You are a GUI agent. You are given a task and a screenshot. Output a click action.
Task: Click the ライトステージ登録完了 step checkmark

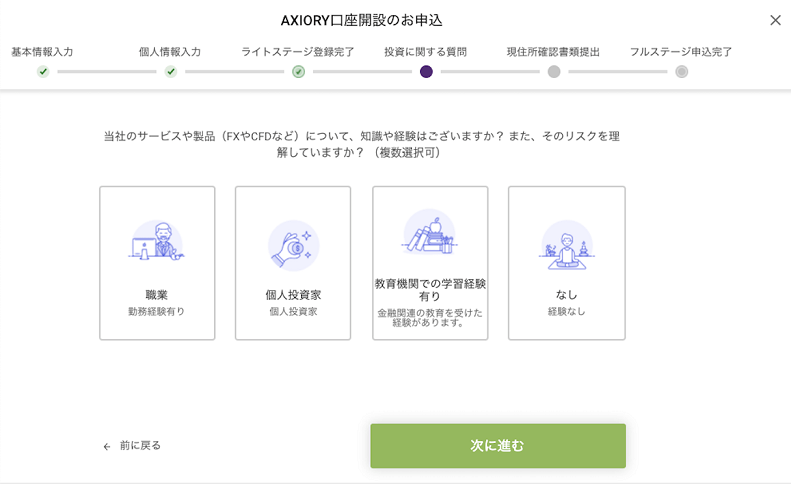[299, 72]
